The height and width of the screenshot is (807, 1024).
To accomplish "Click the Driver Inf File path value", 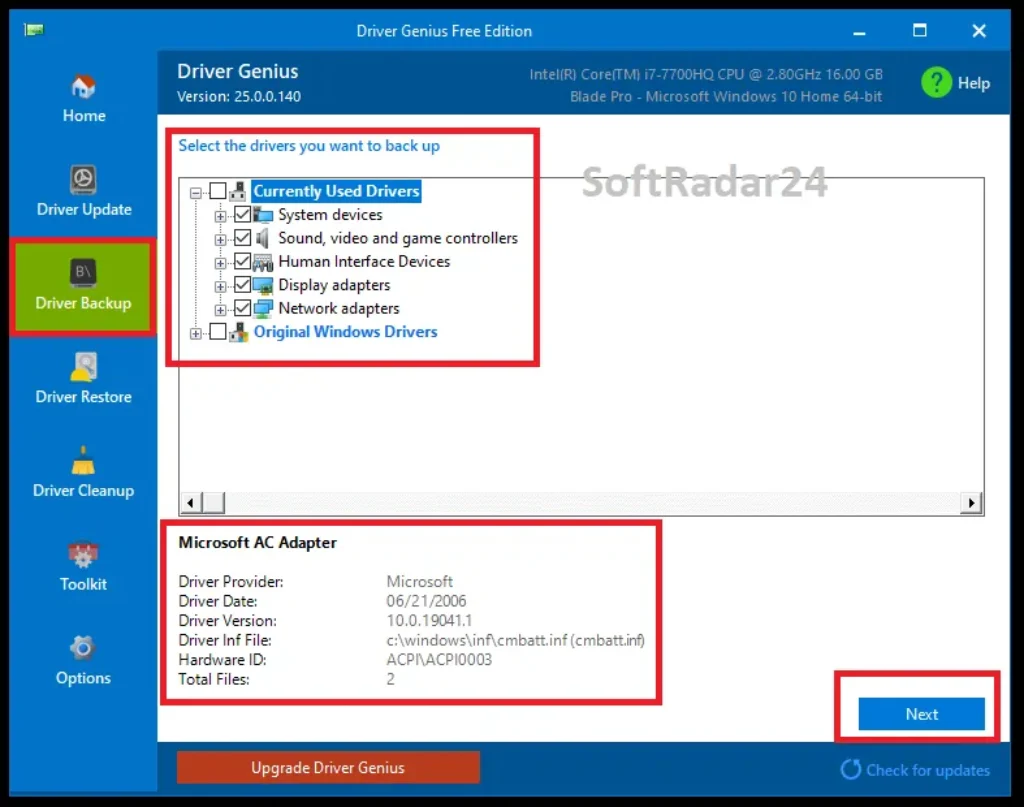I will (515, 640).
